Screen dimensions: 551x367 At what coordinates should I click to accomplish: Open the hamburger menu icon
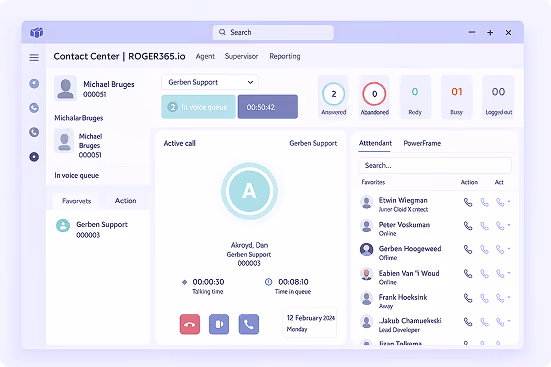tap(34, 57)
